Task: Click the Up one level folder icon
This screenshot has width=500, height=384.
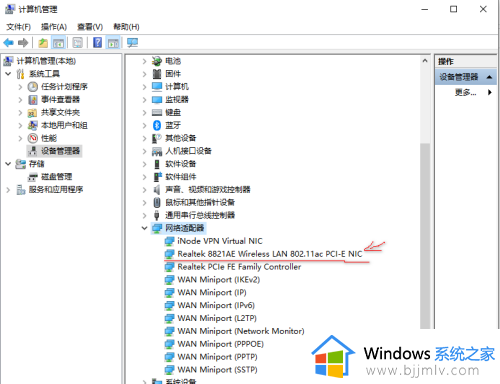Action: [43, 43]
